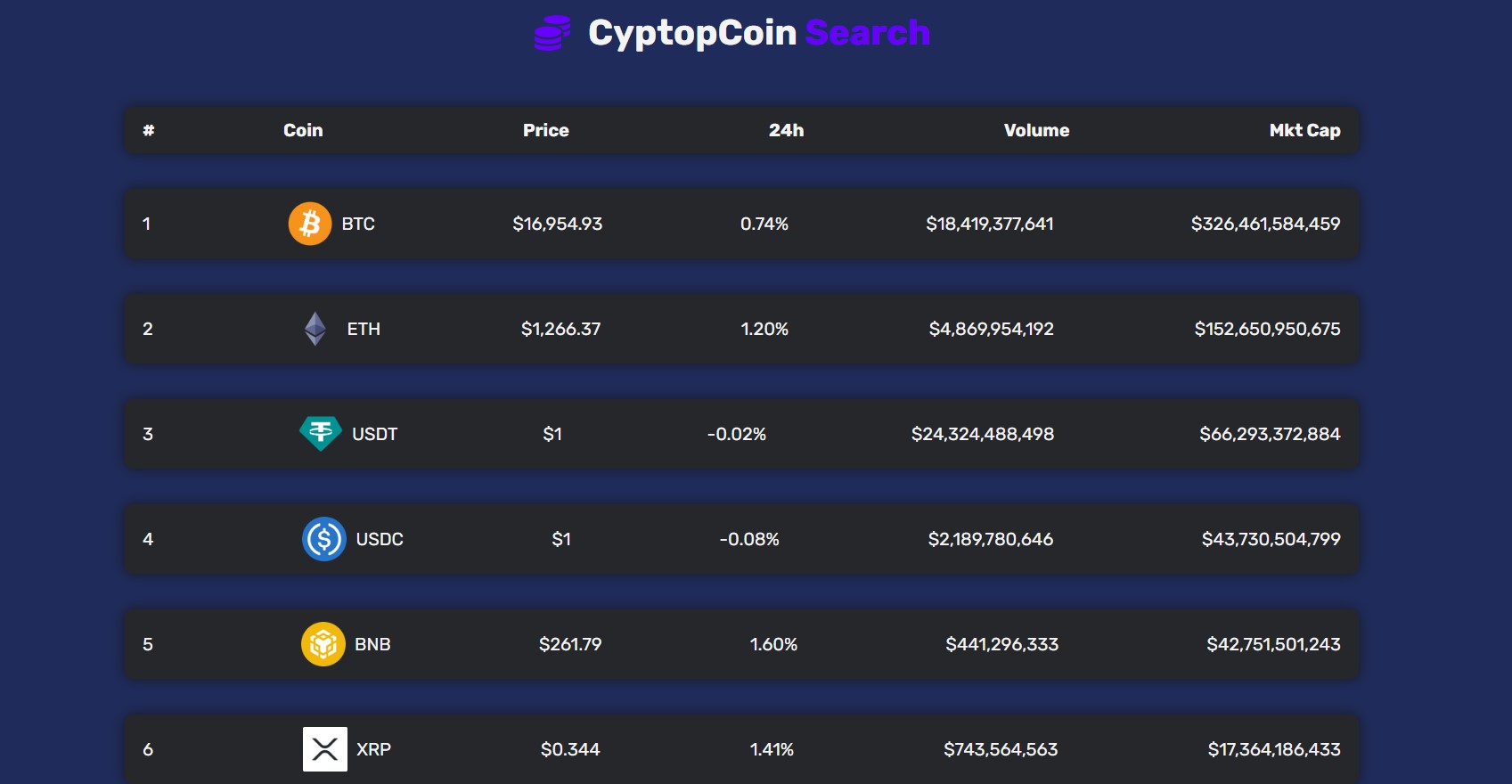Viewport: 1512px width, 784px height.
Task: Select the Volume column header
Action: click(x=1037, y=130)
